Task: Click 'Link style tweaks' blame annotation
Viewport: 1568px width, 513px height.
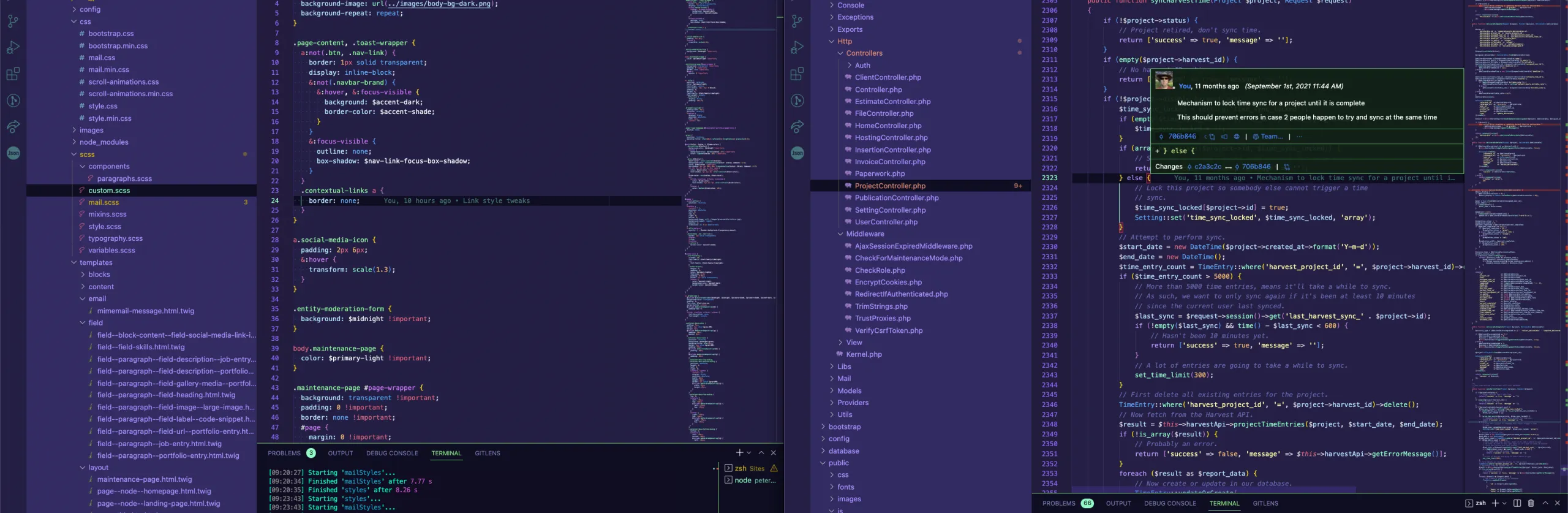Action: 496,201
